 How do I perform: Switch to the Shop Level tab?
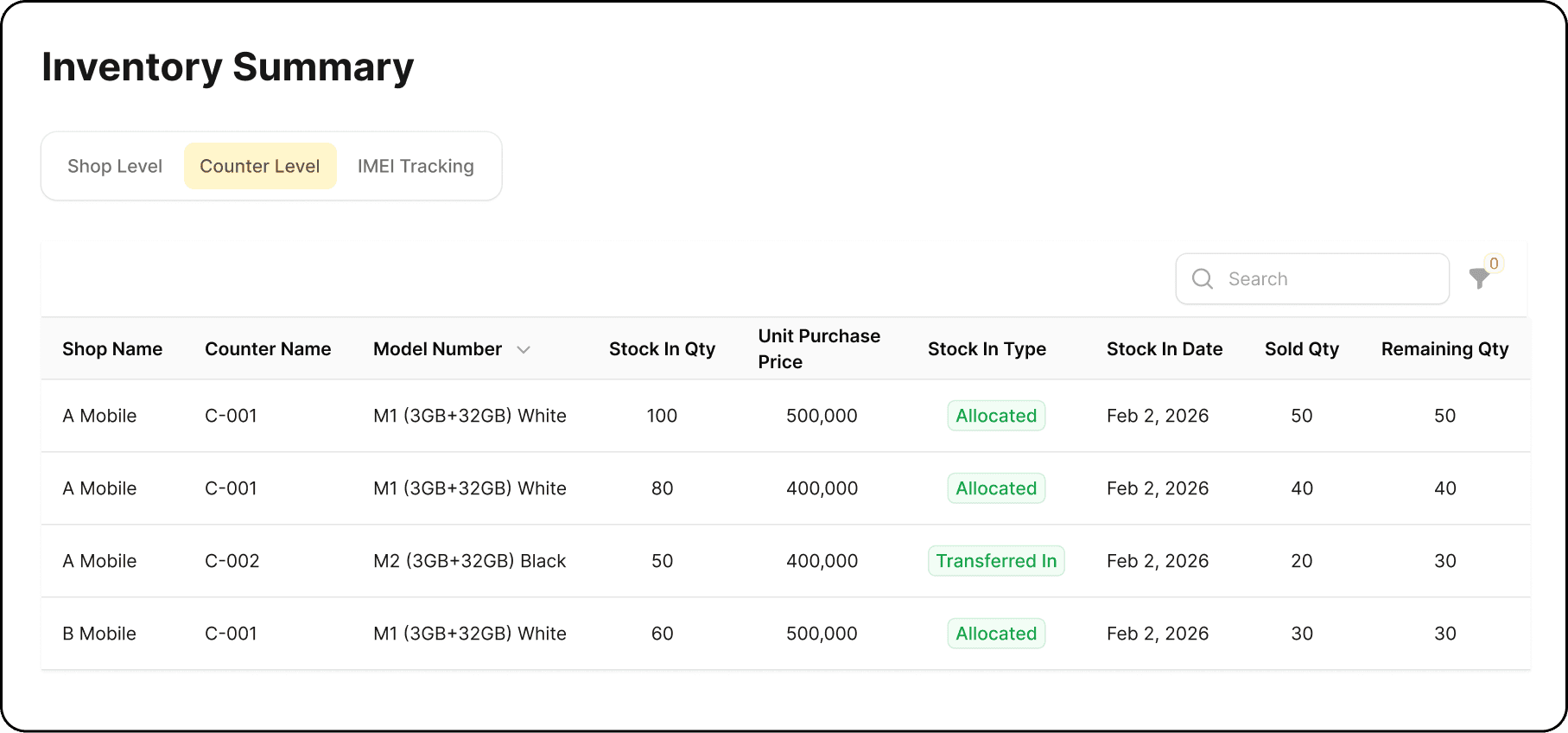(x=115, y=166)
